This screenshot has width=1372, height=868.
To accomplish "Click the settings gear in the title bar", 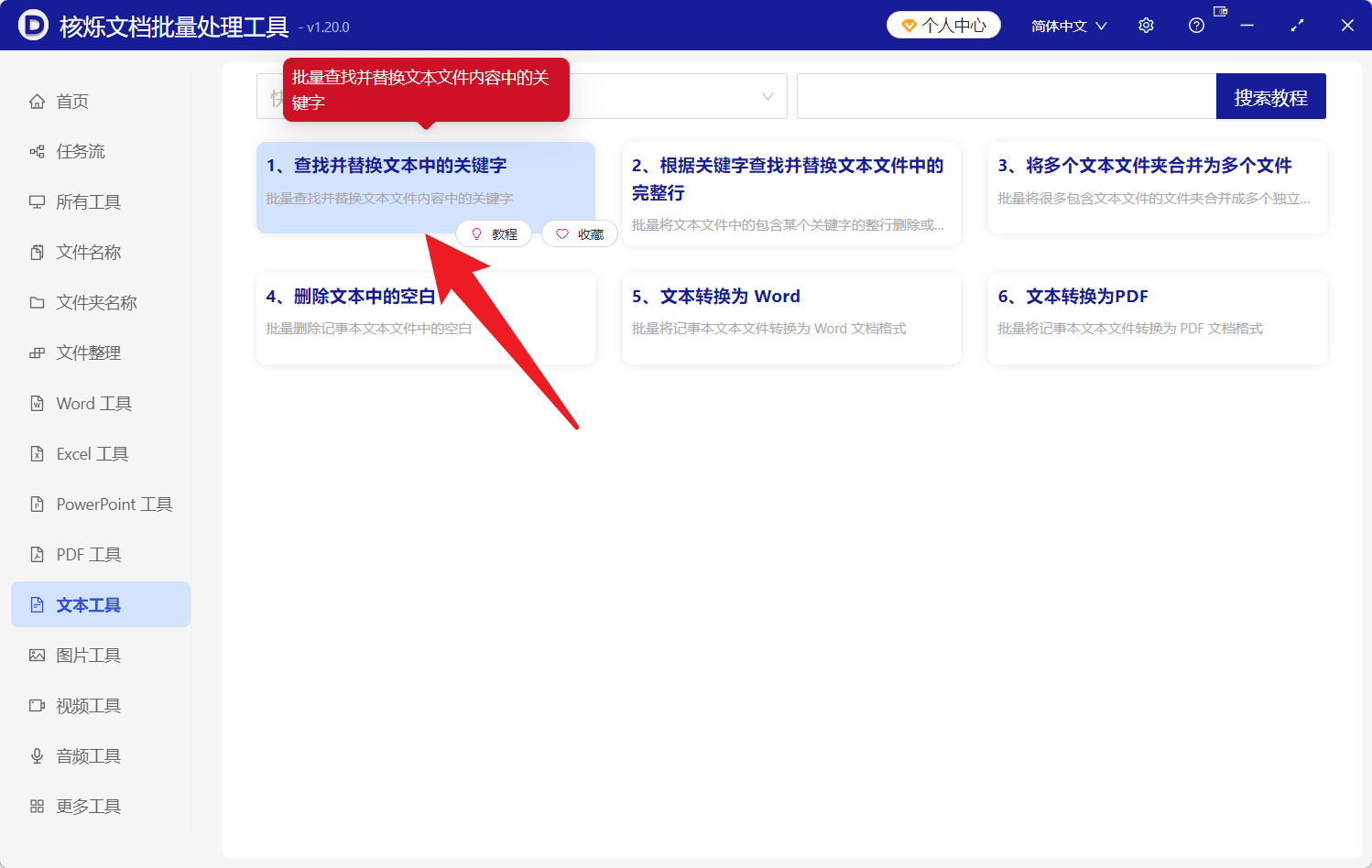I will point(1146,25).
